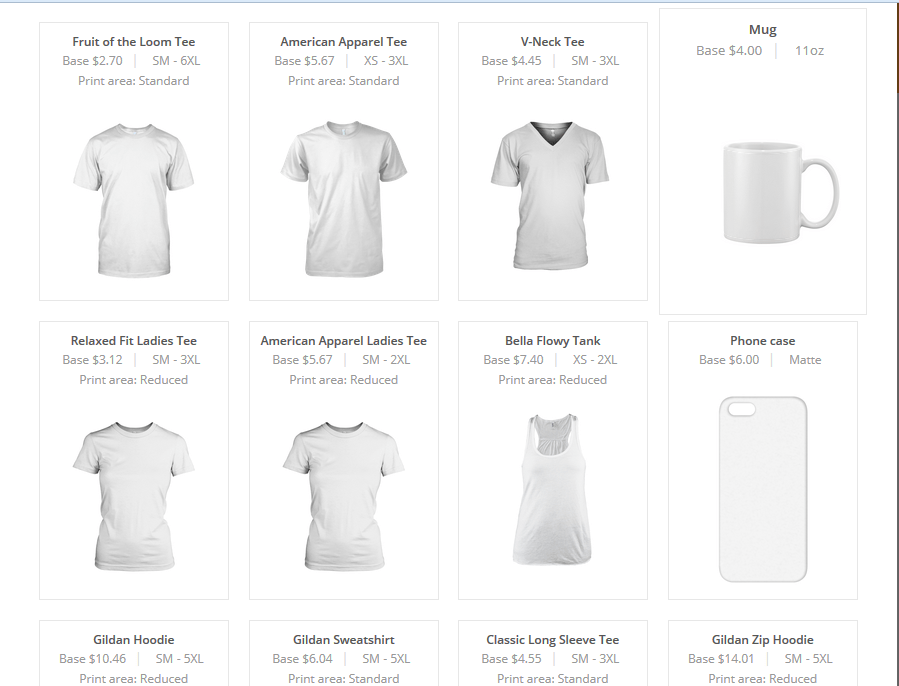The image size is (899, 686).
Task: Click "SM - 3XL" on the V-Neck Tee card
Action: (x=595, y=61)
